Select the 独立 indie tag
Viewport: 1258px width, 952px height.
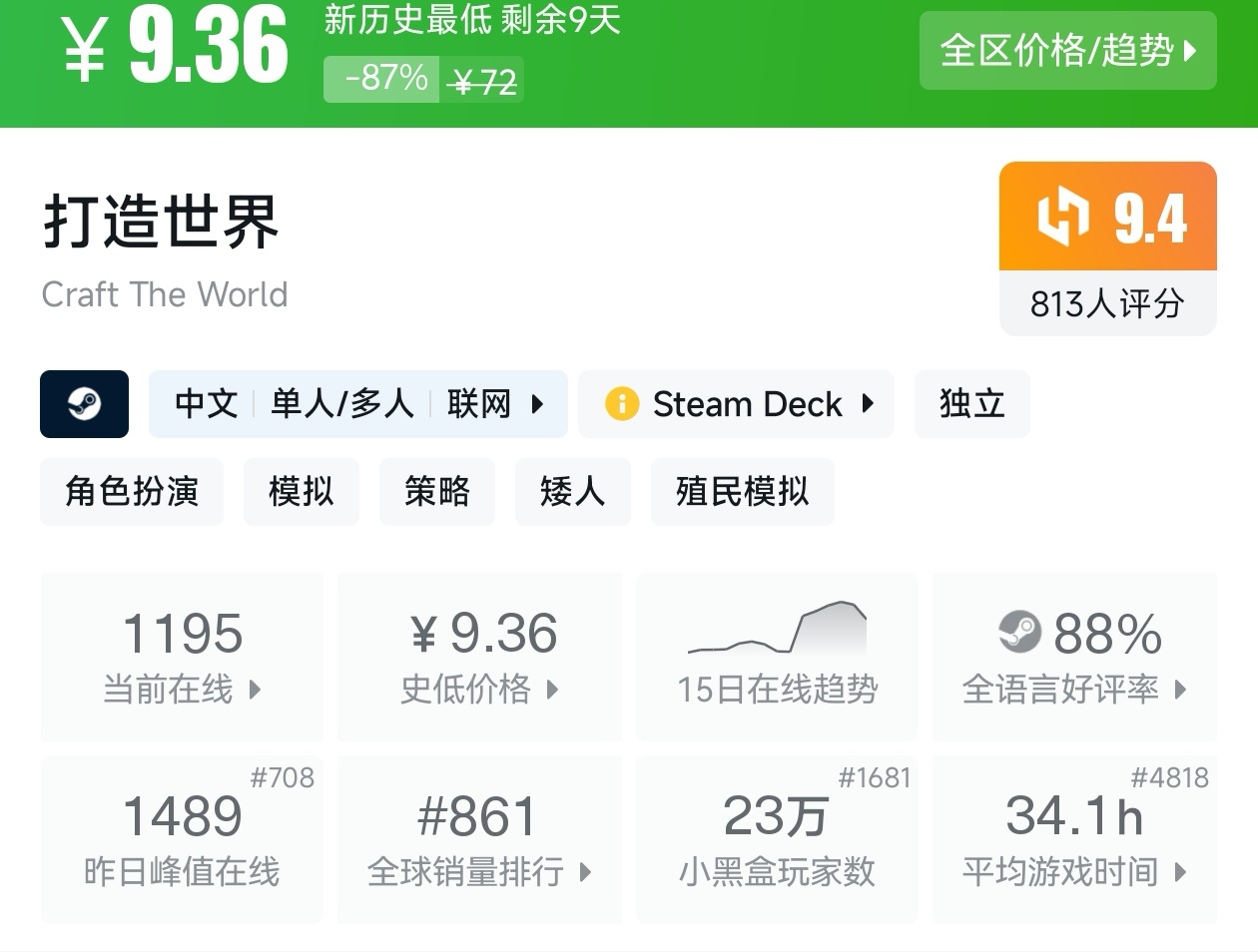point(971,404)
